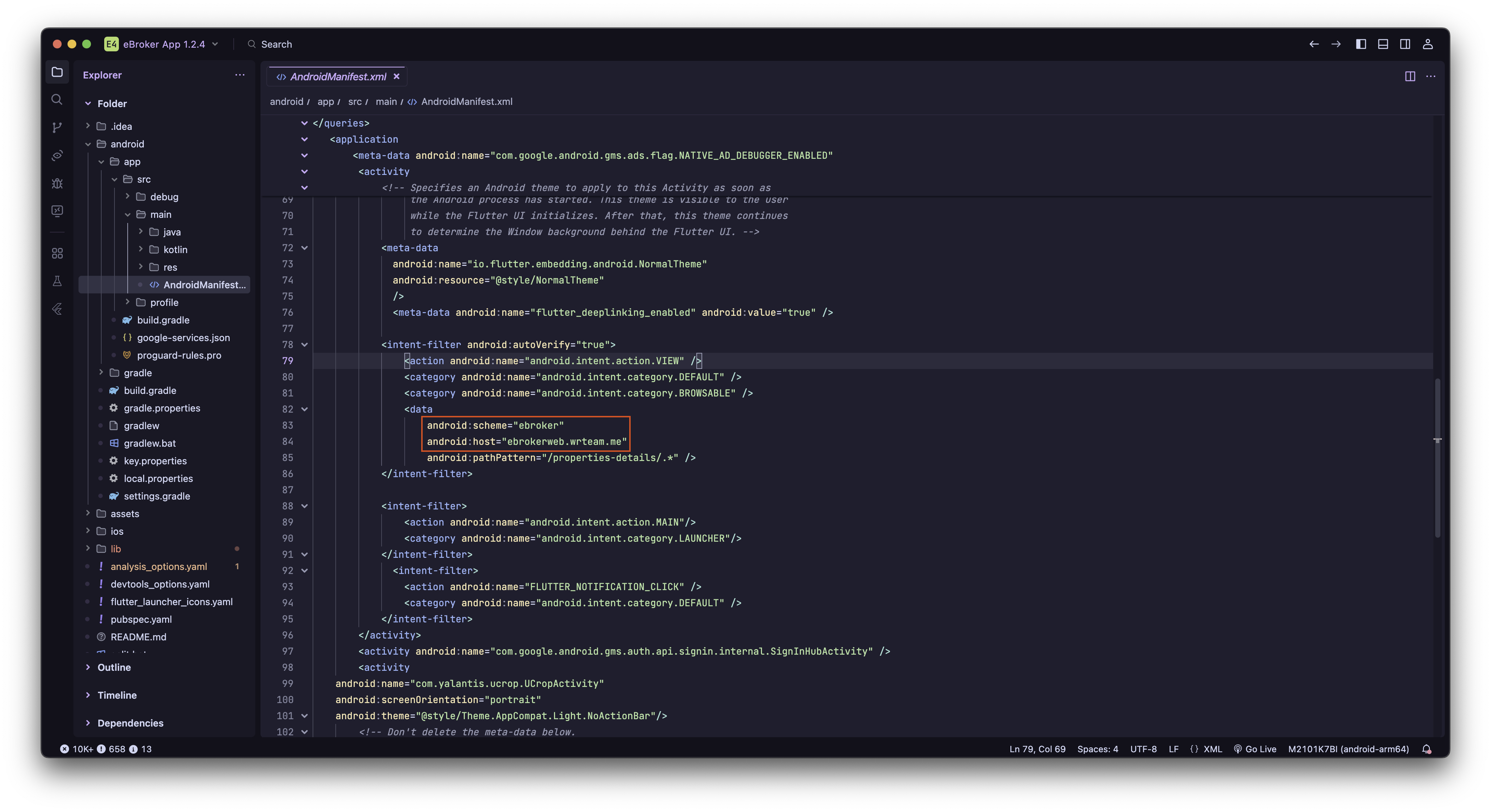Image resolution: width=1491 pixels, height=812 pixels.
Task: Open analysis_options.yaml file
Action: [158, 567]
